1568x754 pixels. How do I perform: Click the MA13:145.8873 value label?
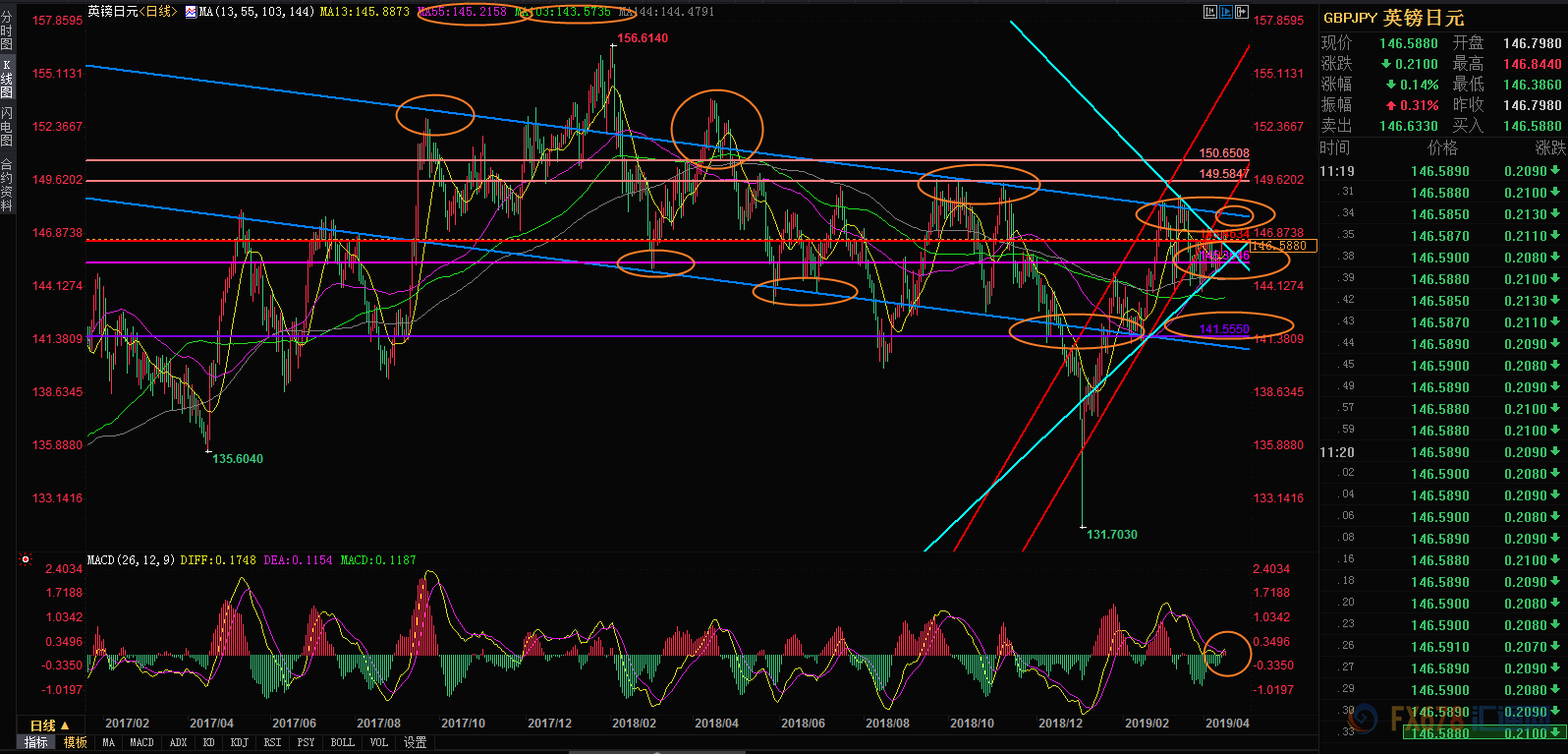pos(364,12)
